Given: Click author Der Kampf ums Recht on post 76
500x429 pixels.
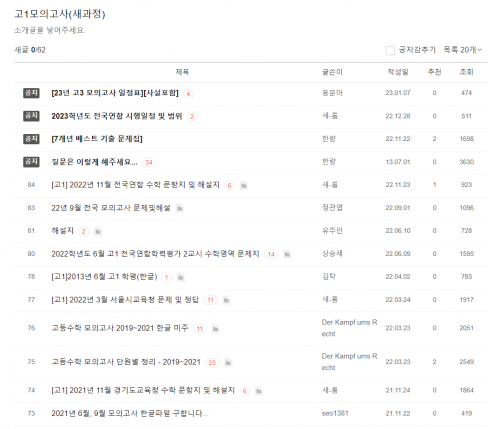Looking at the screenshot, I should click(349, 328).
